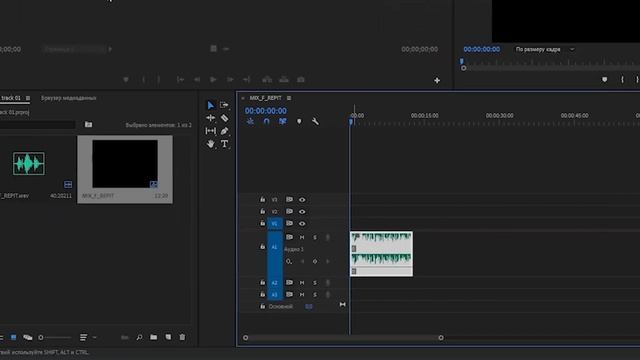Mute audio track A2
Viewport: 640px width, 360px height.
pyautogui.click(x=302, y=282)
